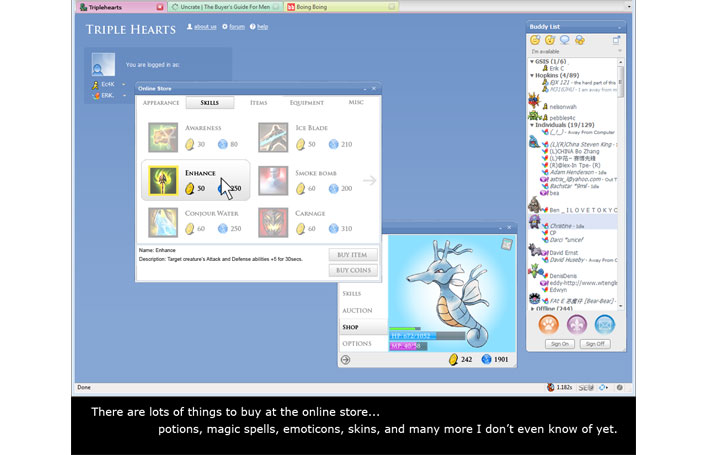Select the Conjour Water skill icon
Viewport: 708px width, 455px height.
click(163, 221)
